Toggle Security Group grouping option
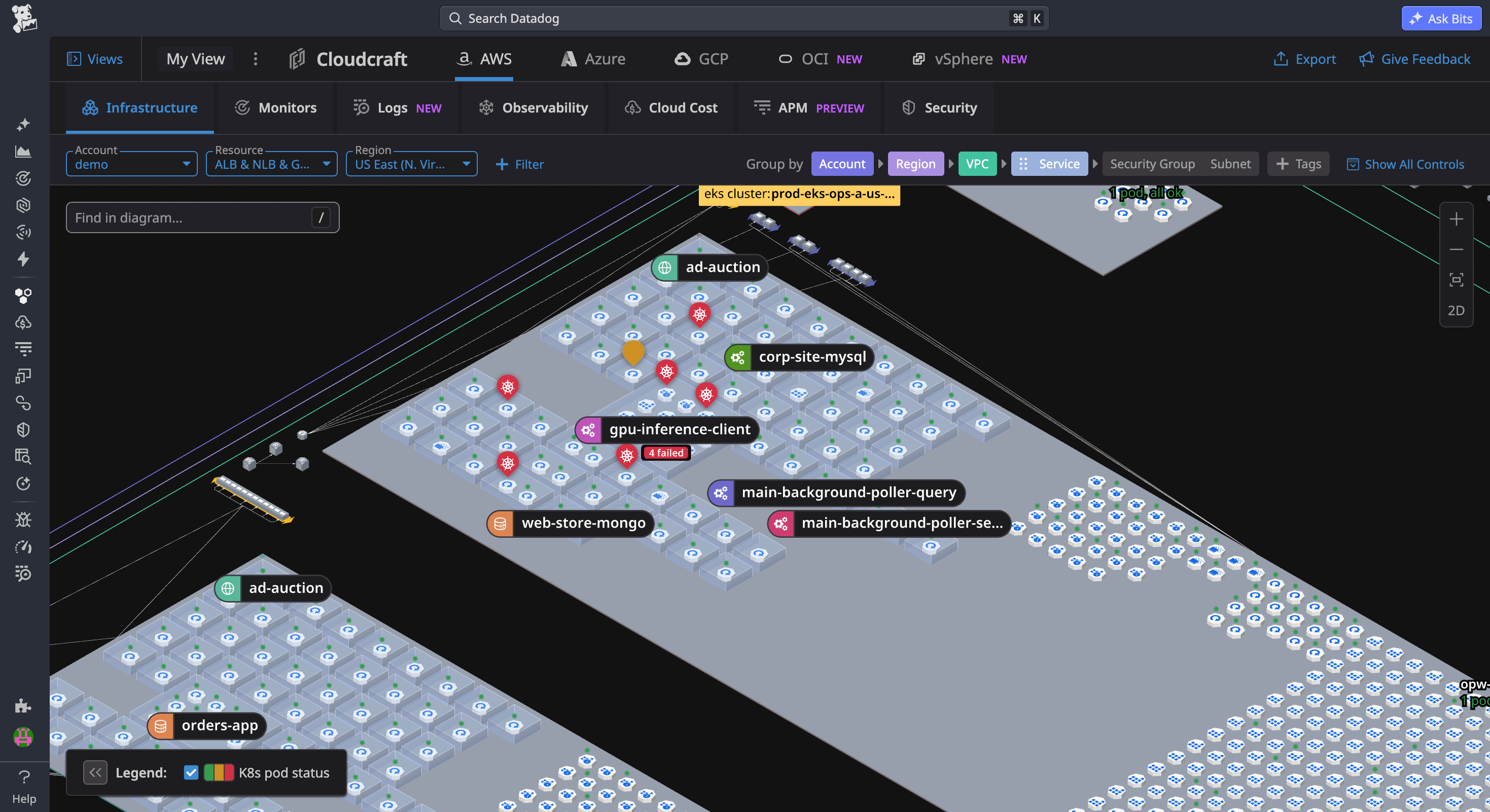1490x812 pixels. pyautogui.click(x=1152, y=164)
